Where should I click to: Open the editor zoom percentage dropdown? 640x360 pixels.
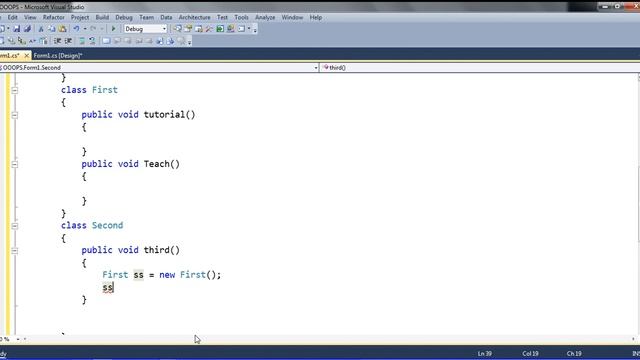18,339
